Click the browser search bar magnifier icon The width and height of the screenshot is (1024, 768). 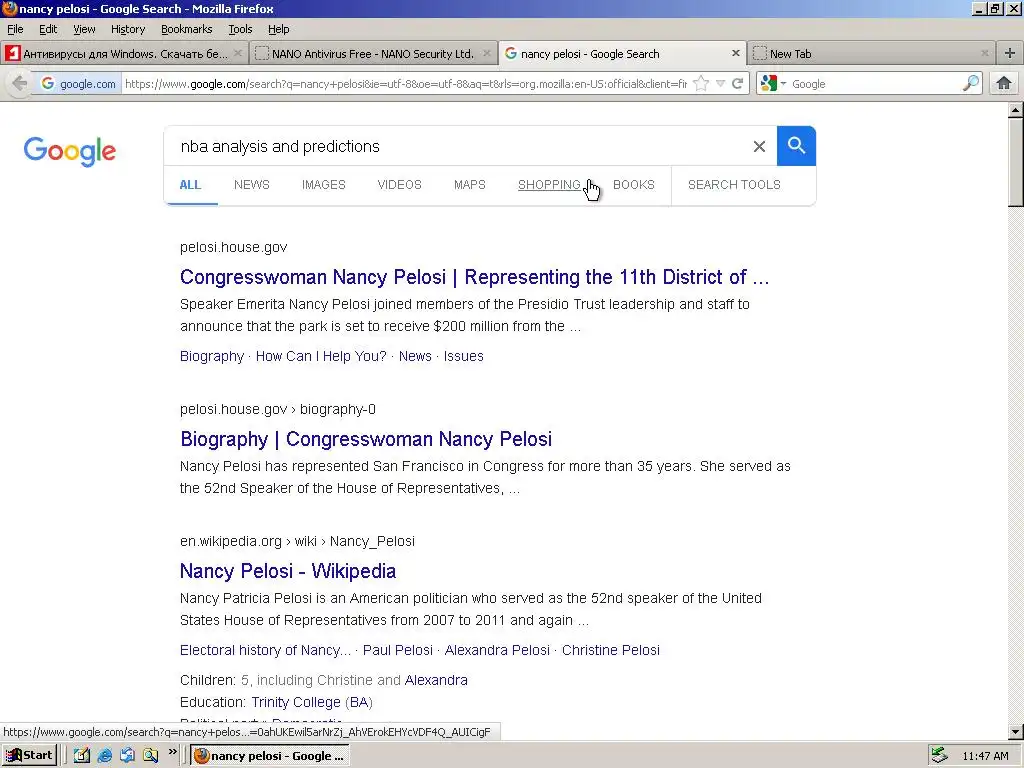pyautogui.click(x=971, y=84)
